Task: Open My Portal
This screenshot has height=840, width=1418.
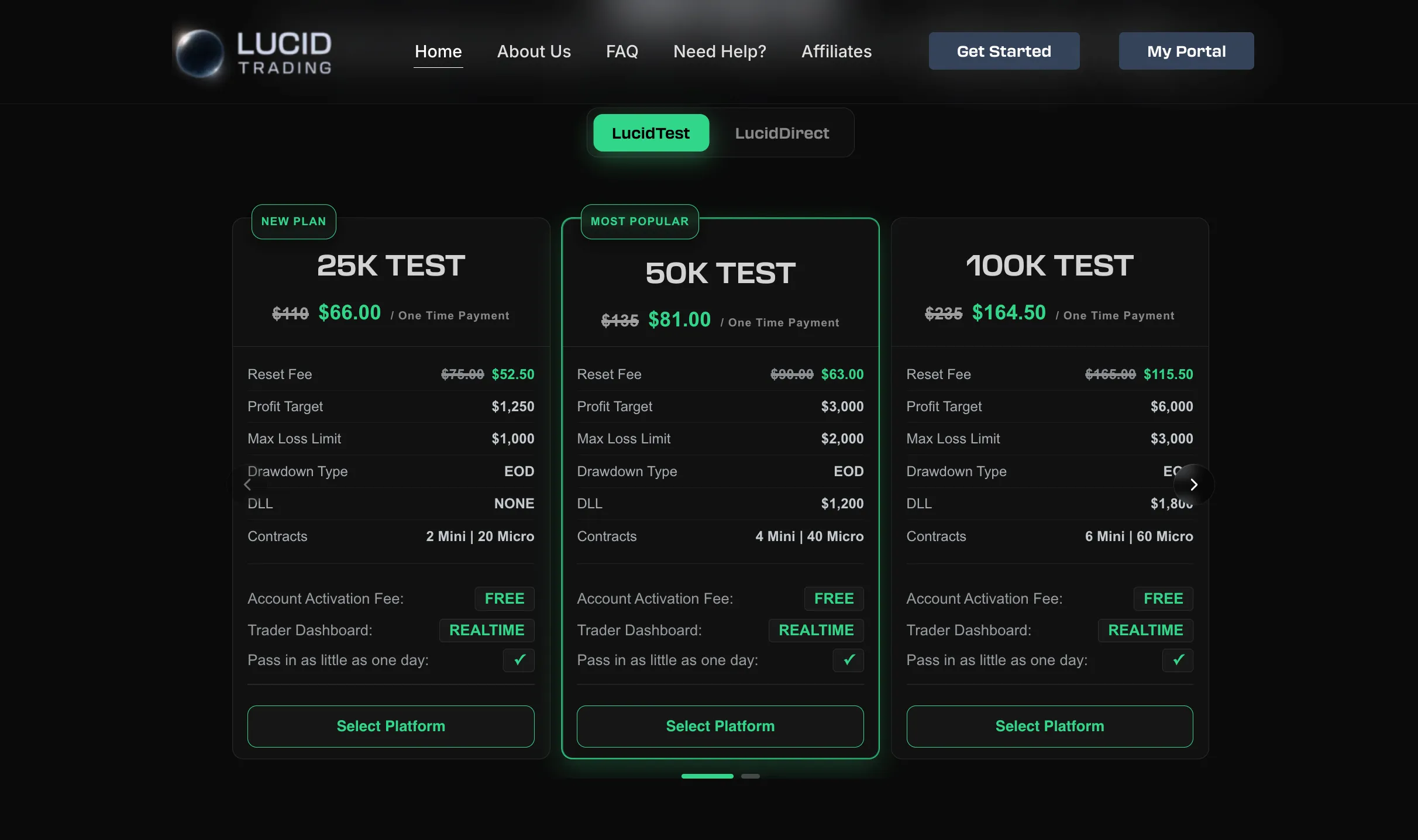Action: 1186,51
